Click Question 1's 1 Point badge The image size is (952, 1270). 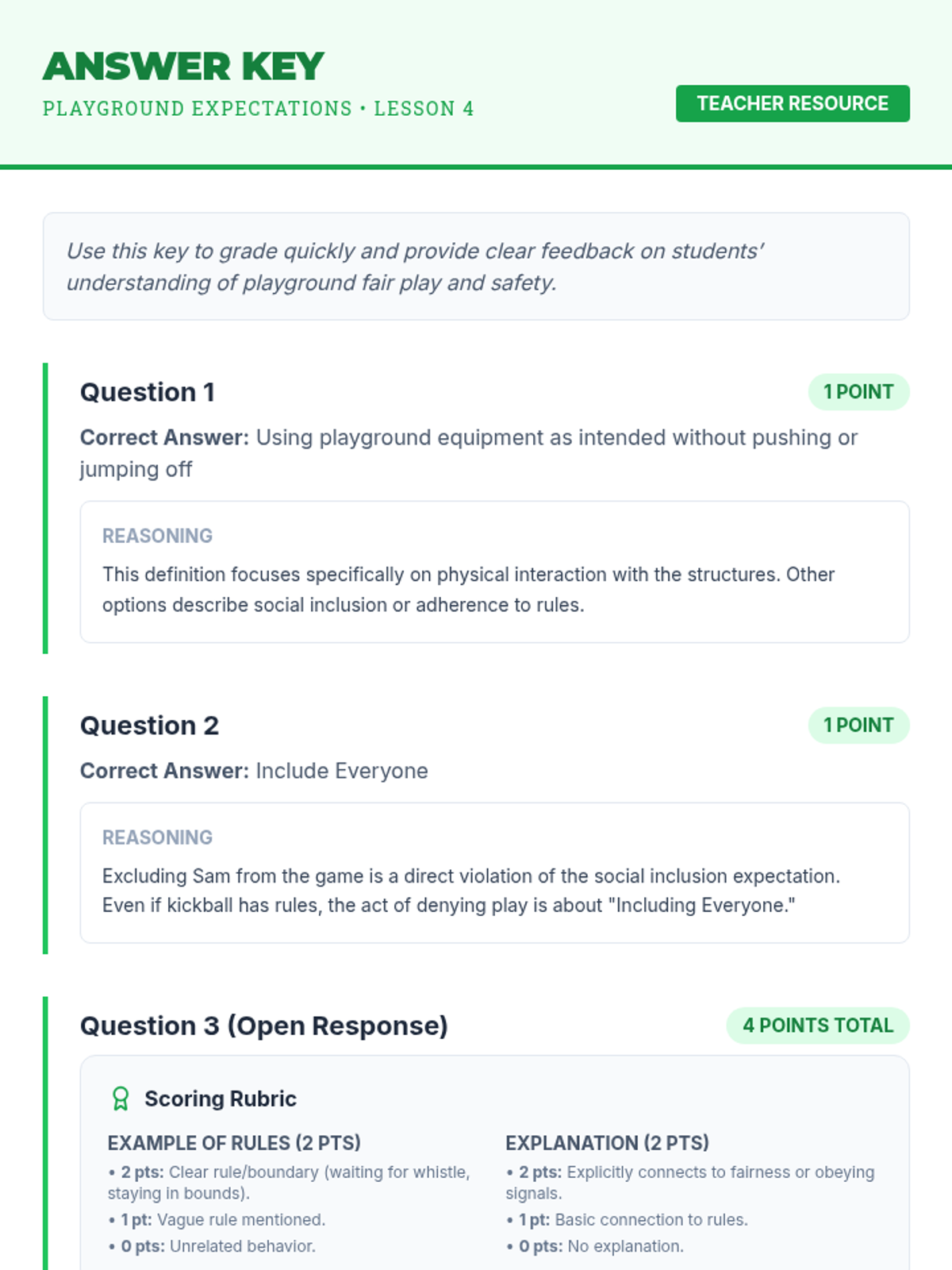coord(858,392)
